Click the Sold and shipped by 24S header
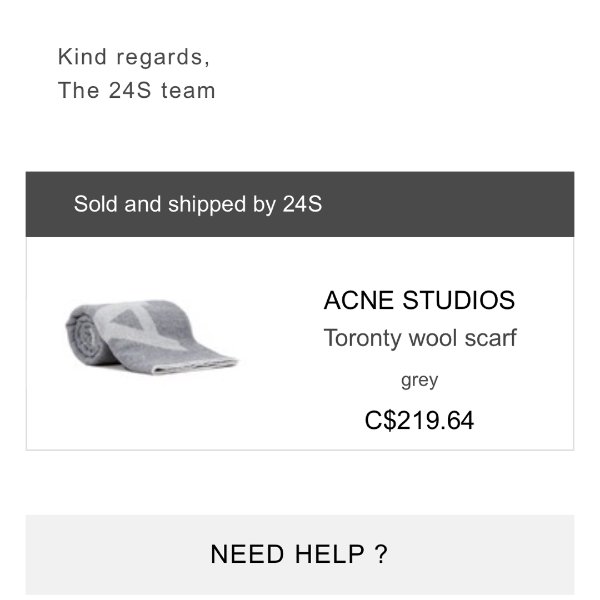Image resolution: width=600 pixels, height=600 pixels. pos(198,205)
